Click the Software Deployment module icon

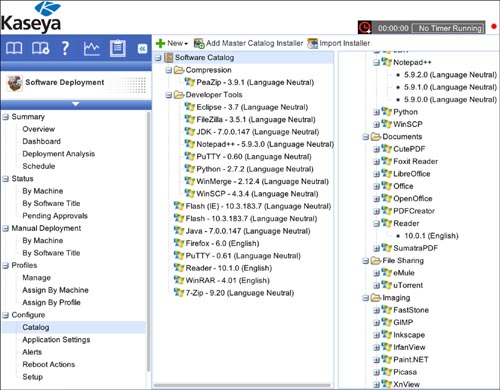tap(15, 83)
